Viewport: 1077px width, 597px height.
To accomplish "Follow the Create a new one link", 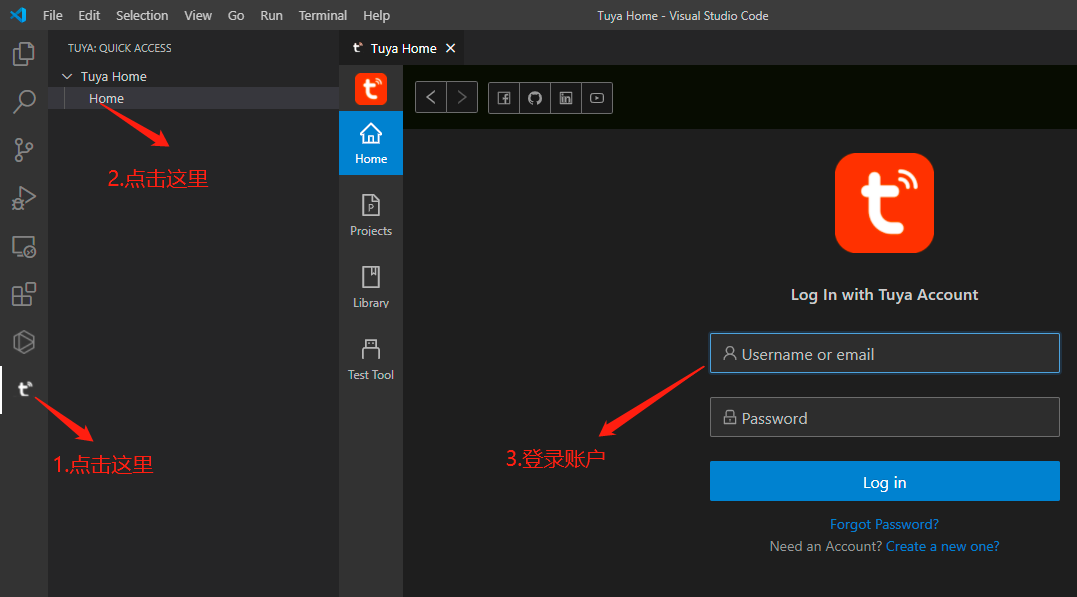I will pyautogui.click(x=942, y=546).
